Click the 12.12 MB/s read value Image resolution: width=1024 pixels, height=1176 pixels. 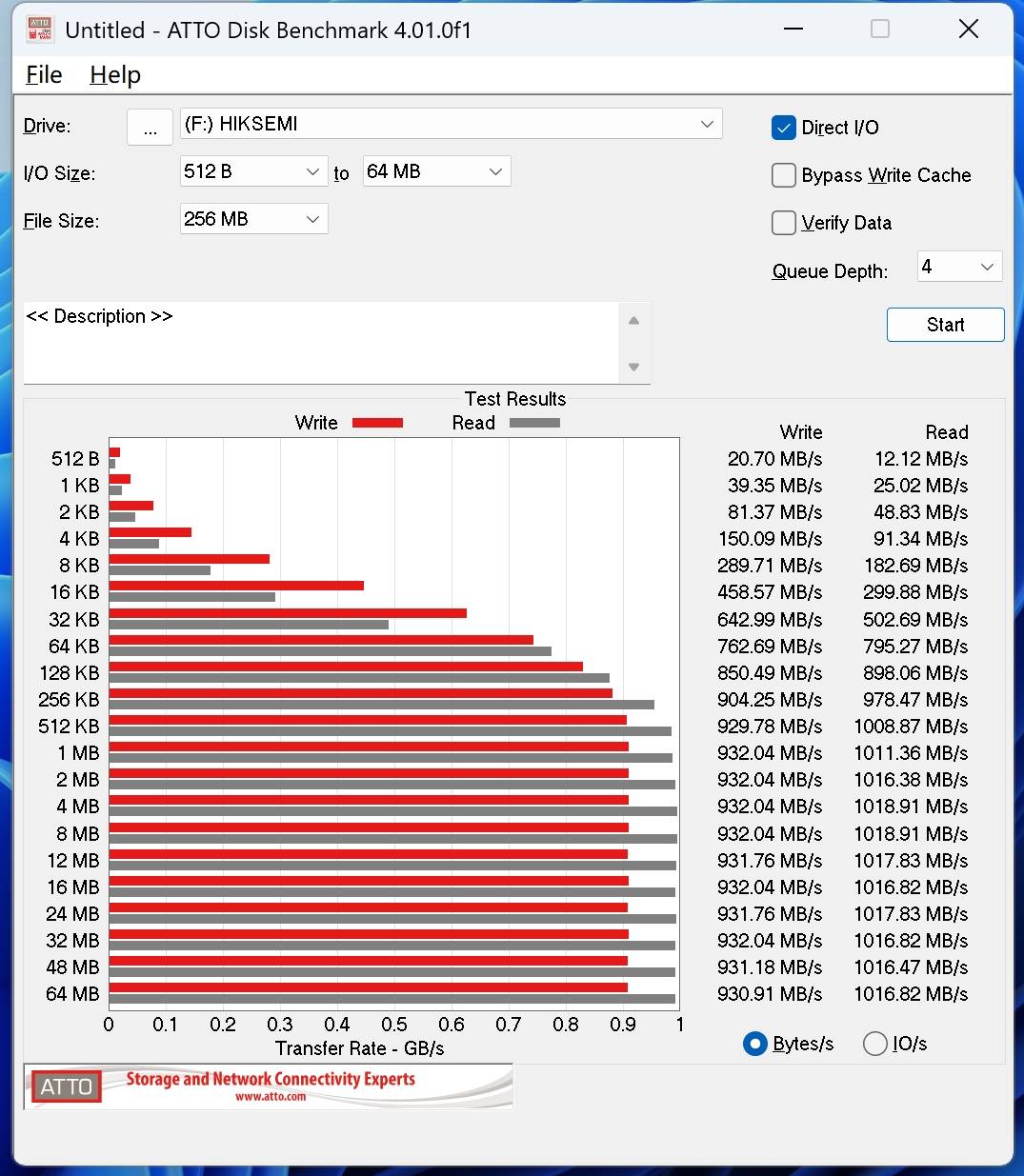coord(921,459)
